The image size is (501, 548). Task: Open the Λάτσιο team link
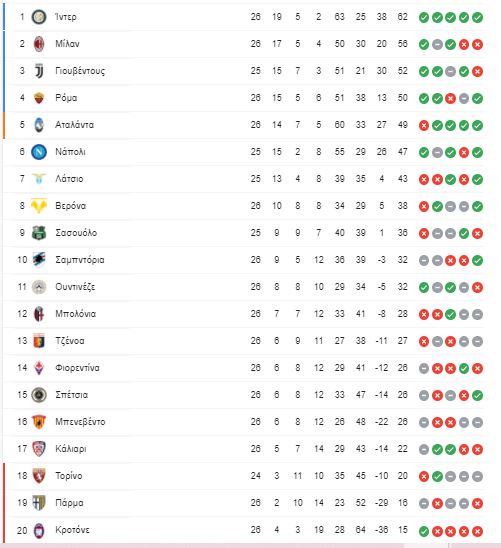coord(69,179)
